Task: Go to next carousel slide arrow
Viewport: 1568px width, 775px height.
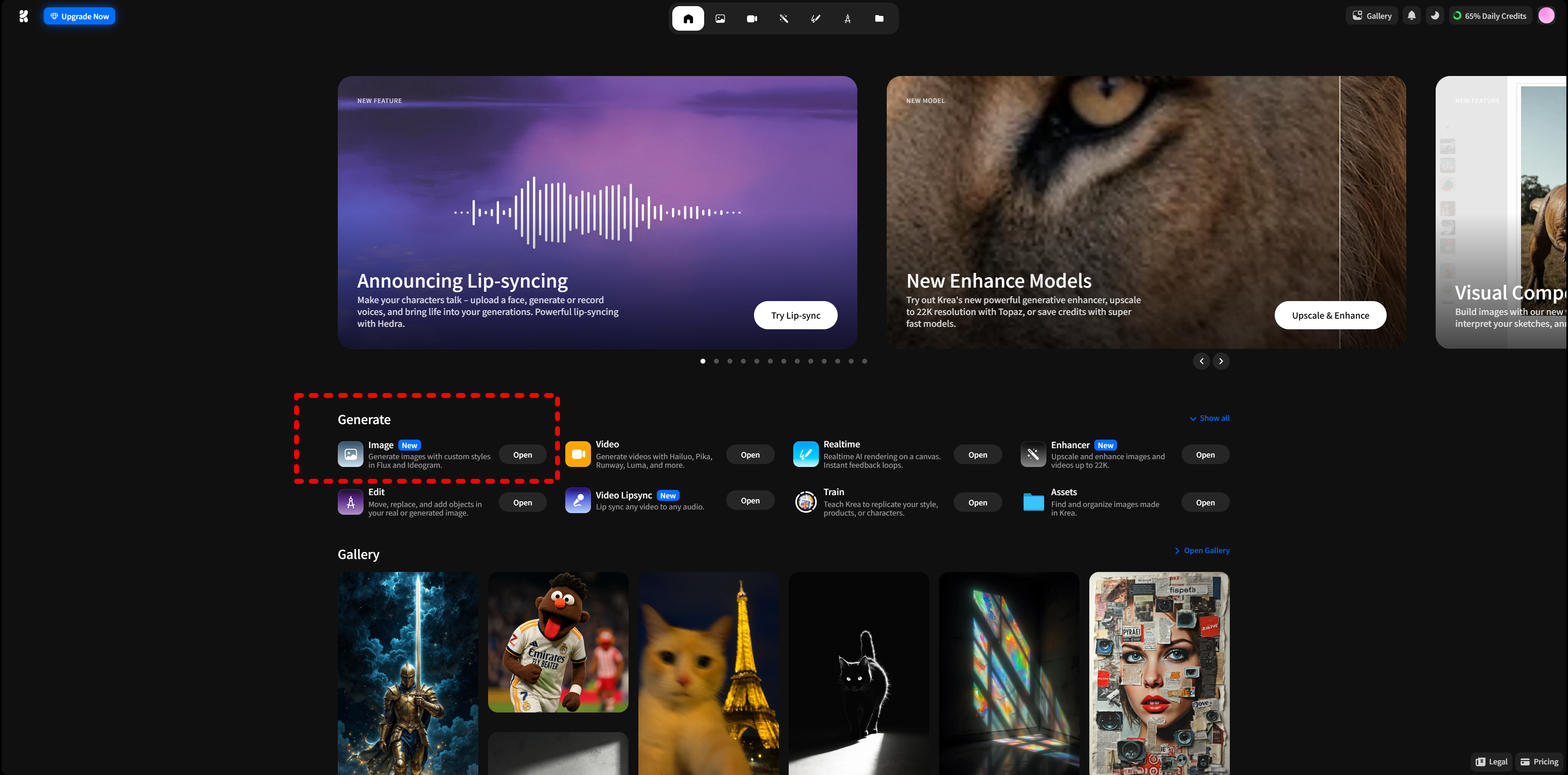Action: tap(1221, 361)
